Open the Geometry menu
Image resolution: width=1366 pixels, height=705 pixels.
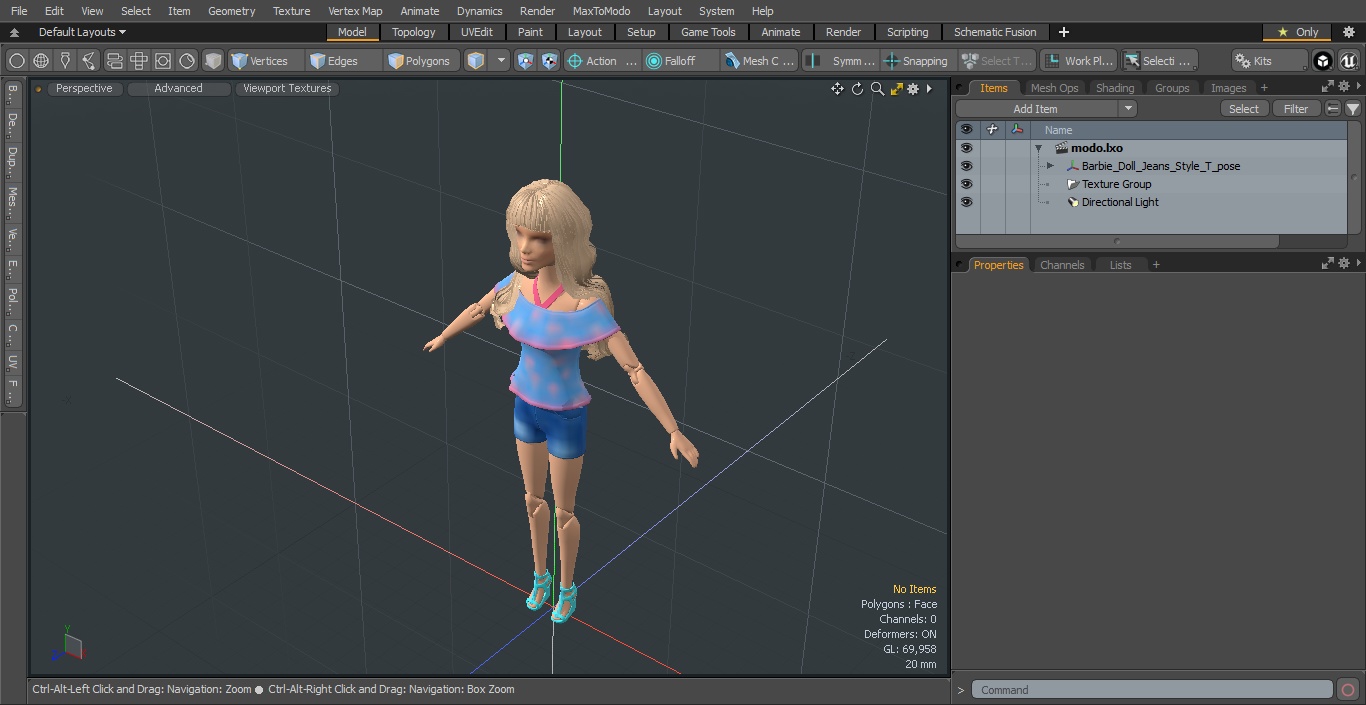point(232,11)
